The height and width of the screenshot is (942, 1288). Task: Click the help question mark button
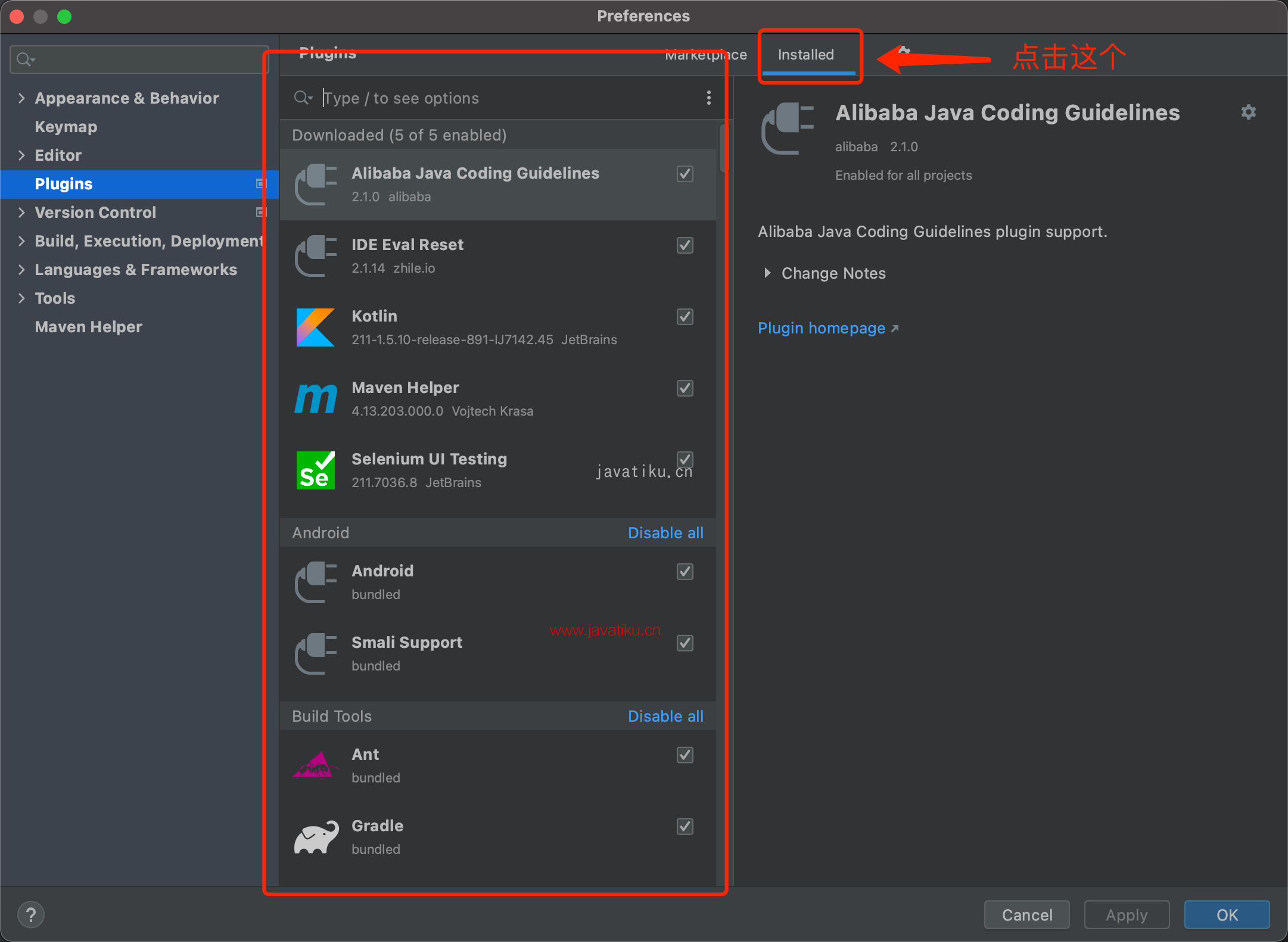(31, 915)
